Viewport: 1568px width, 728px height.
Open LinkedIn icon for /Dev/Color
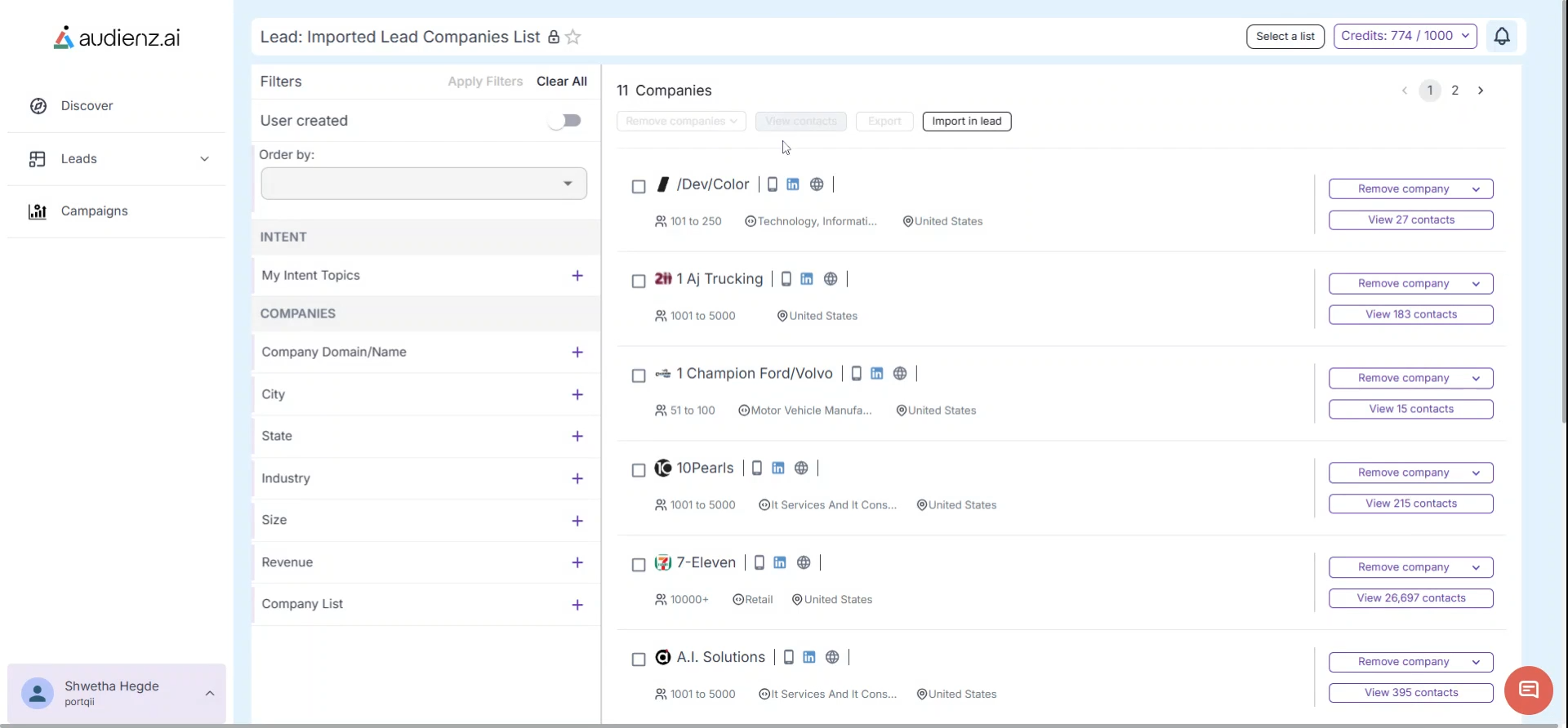(793, 184)
